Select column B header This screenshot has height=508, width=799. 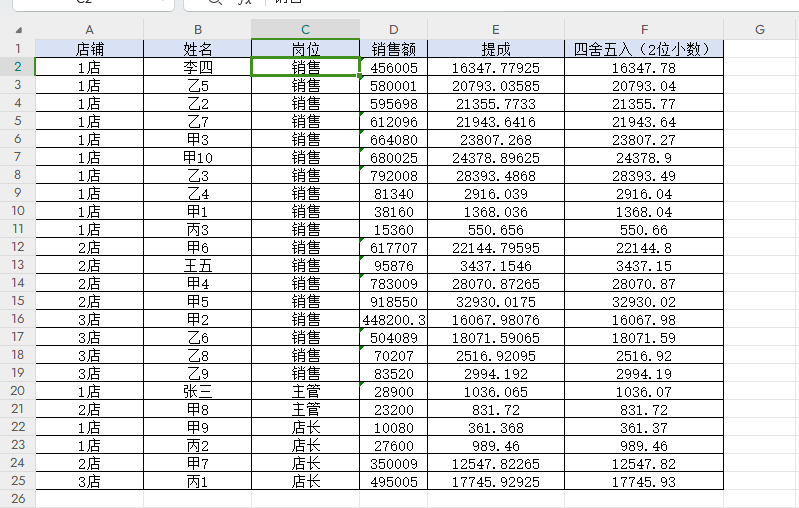point(198,30)
